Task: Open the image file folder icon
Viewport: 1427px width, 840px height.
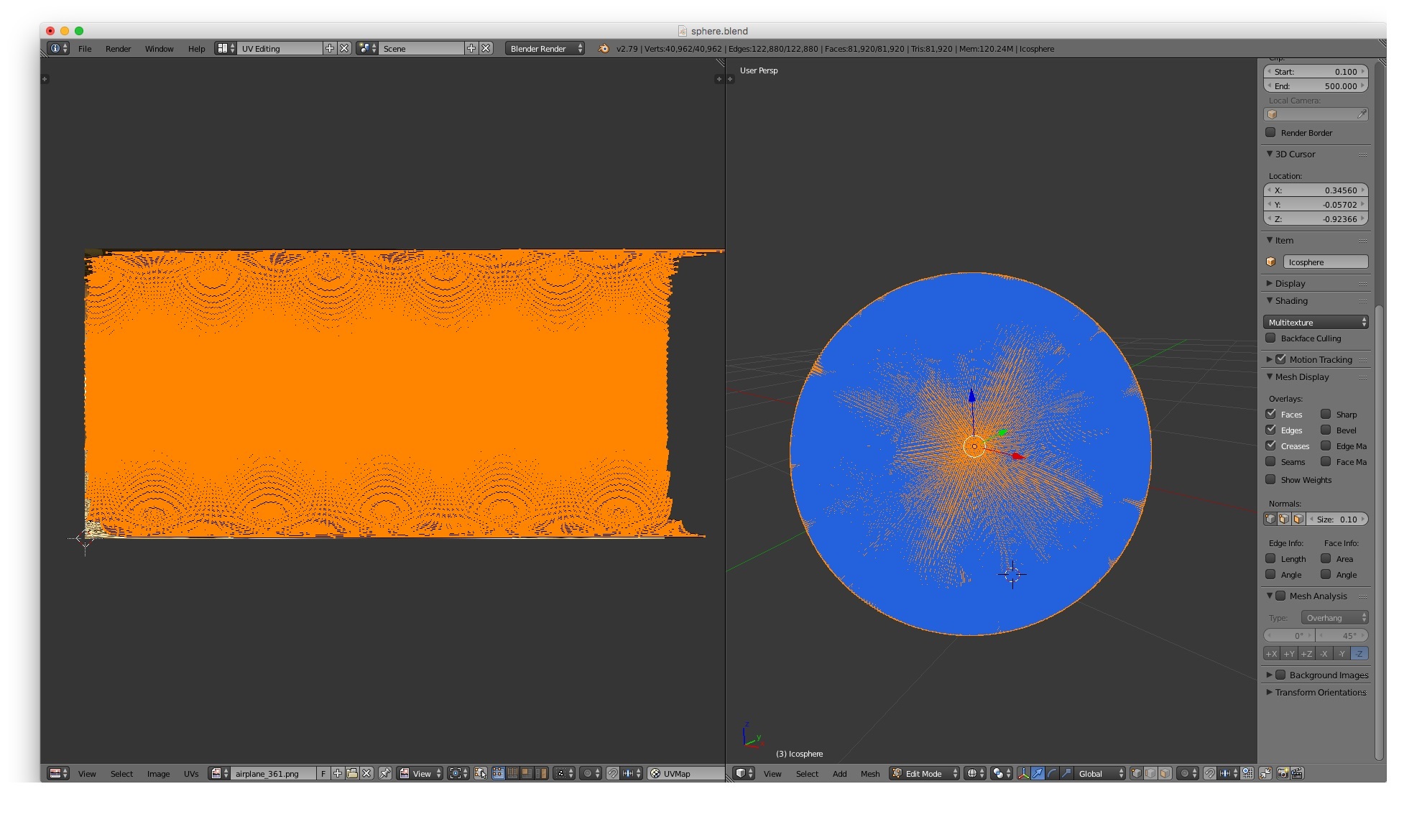Action: point(352,773)
